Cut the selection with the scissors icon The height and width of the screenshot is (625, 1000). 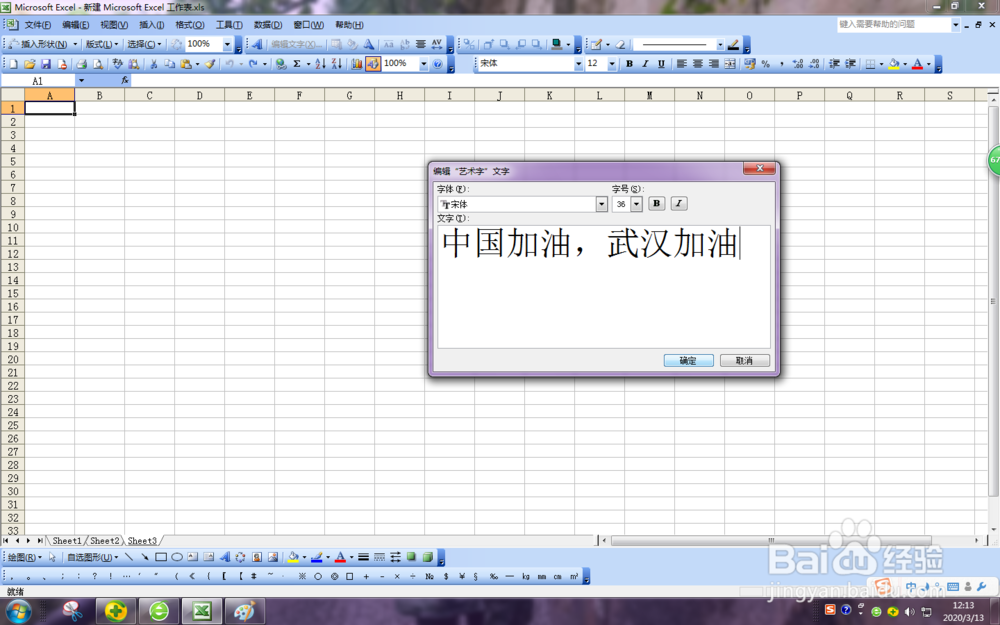[154, 64]
